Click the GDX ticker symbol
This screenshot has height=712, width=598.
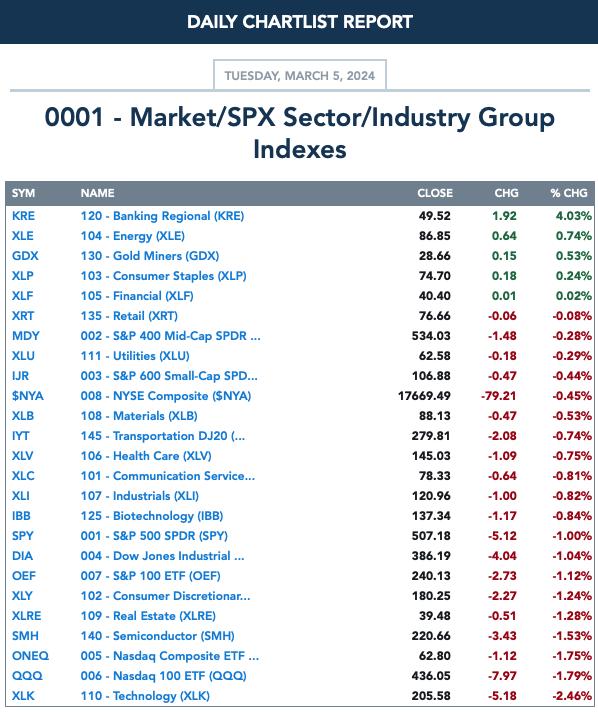(x=25, y=256)
